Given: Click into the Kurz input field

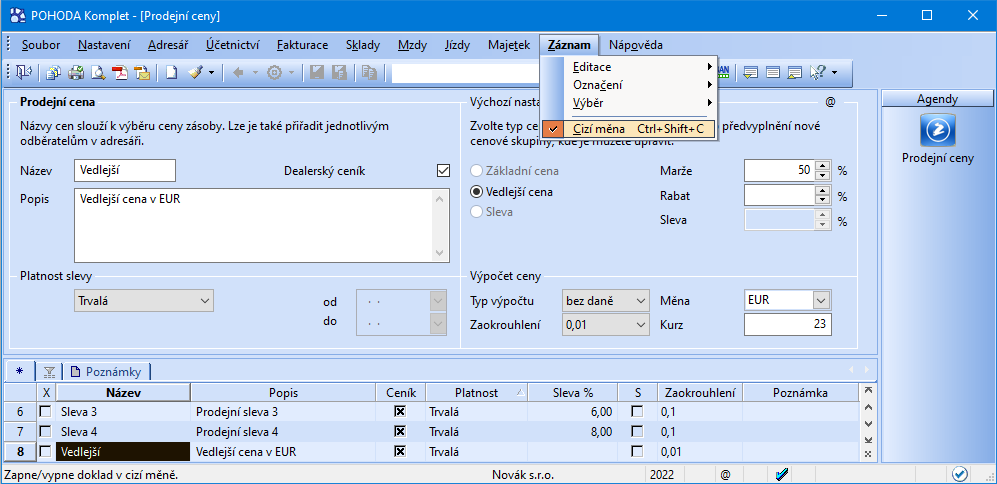Looking at the screenshot, I should point(787,324).
